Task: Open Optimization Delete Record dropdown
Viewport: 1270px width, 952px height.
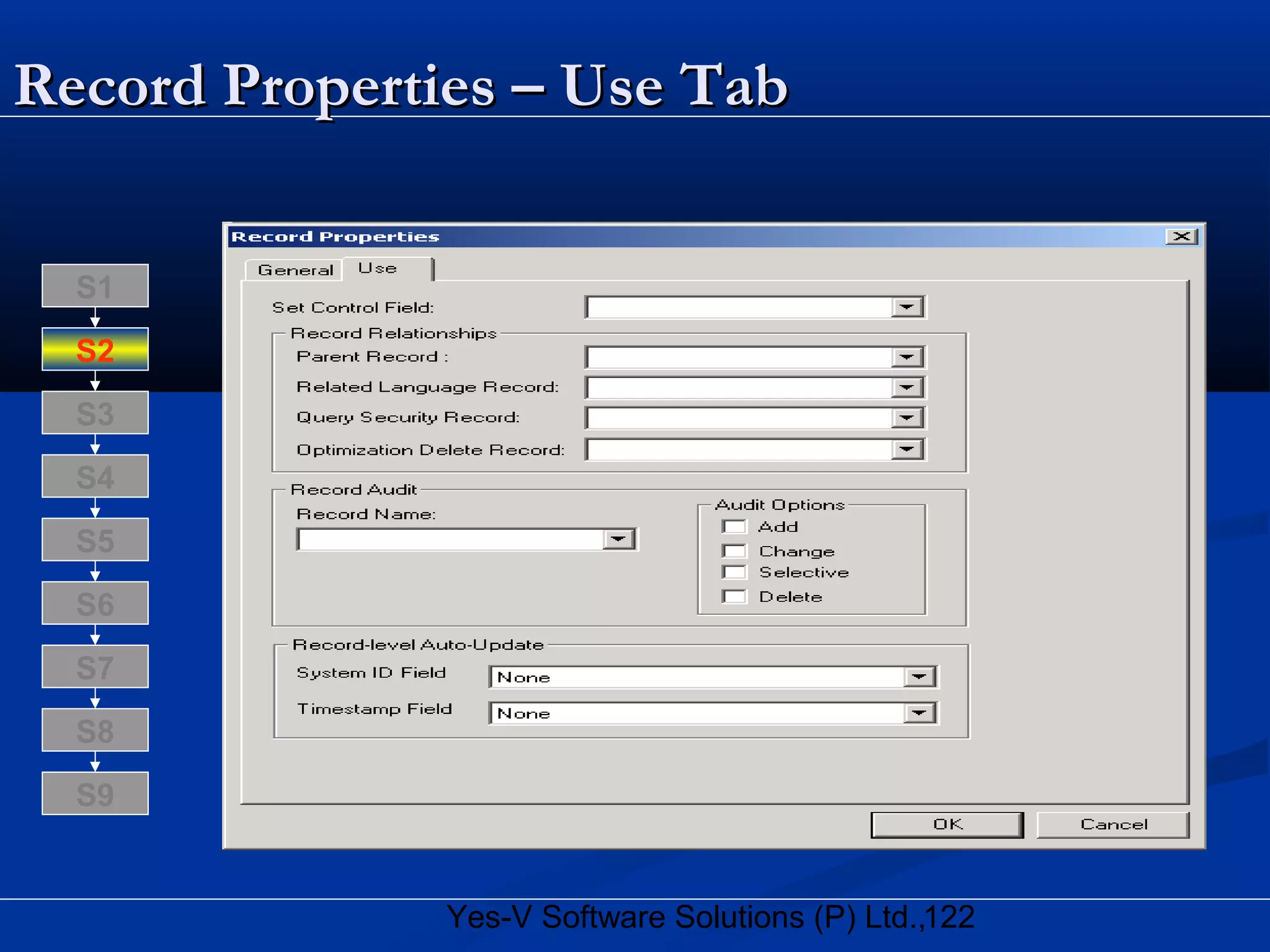Action: 907,449
